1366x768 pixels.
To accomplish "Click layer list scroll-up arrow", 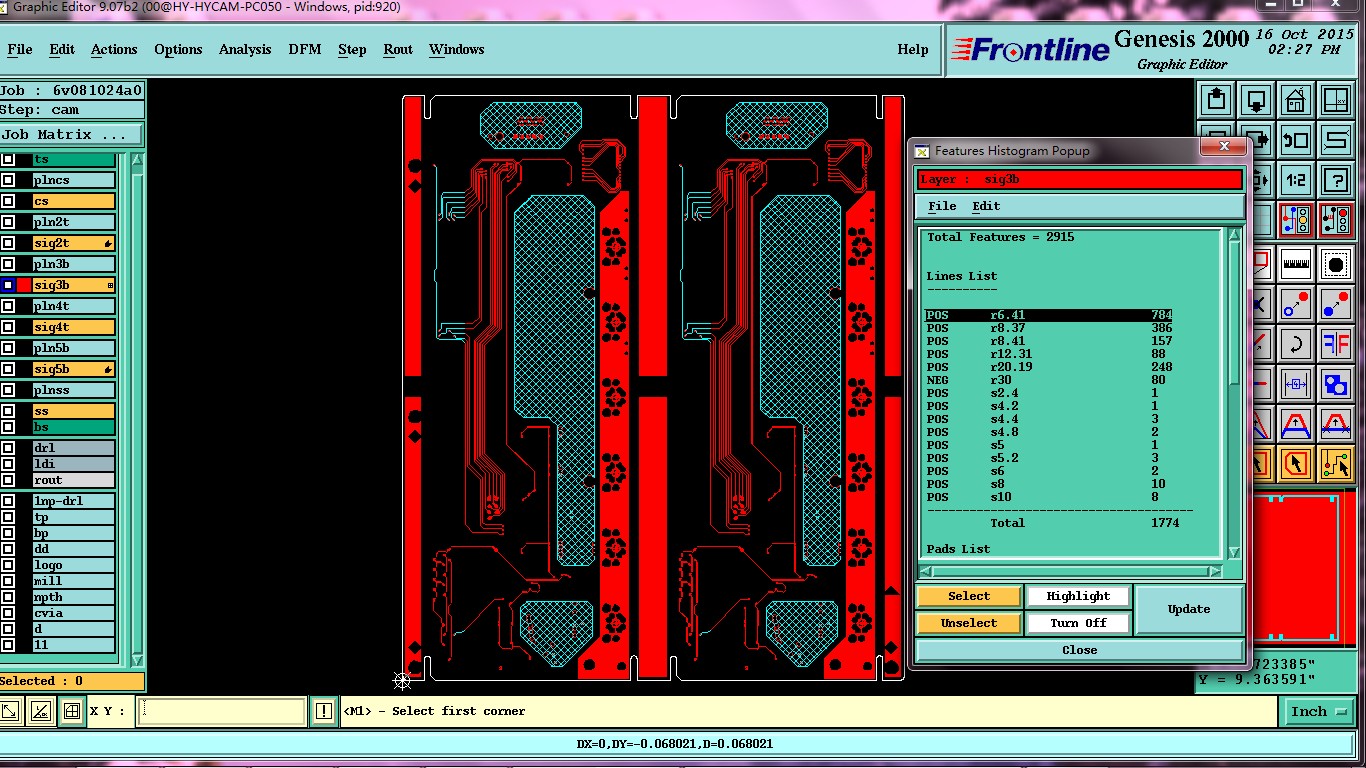I will click(x=137, y=160).
